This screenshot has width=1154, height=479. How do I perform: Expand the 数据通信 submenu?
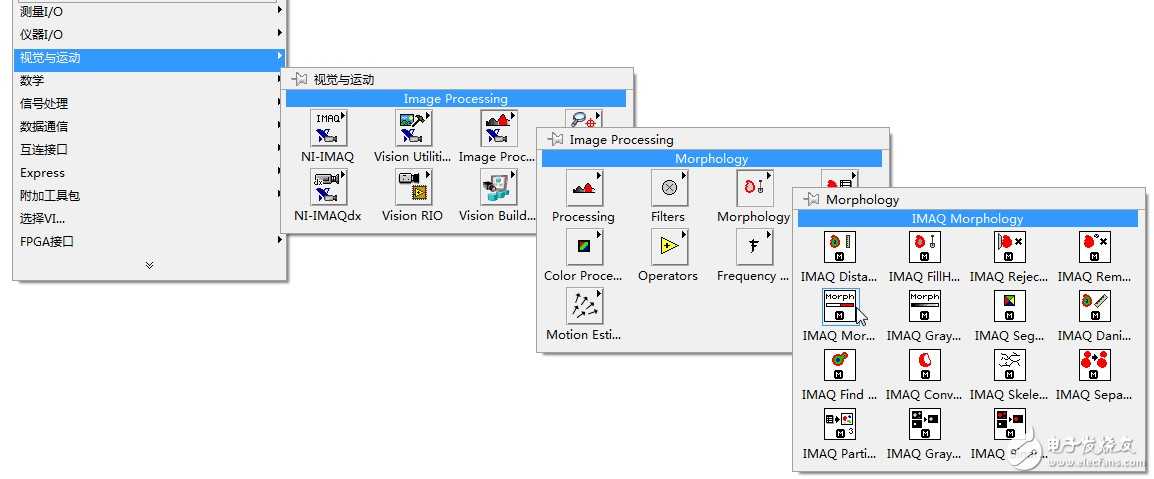149,127
